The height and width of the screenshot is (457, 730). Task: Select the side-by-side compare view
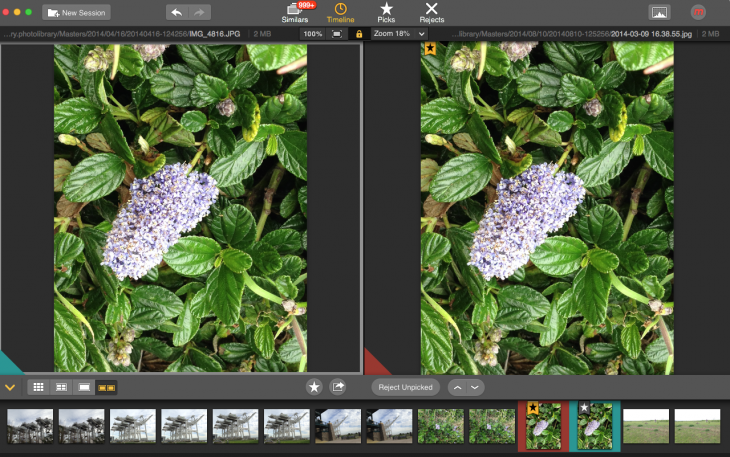pos(106,387)
